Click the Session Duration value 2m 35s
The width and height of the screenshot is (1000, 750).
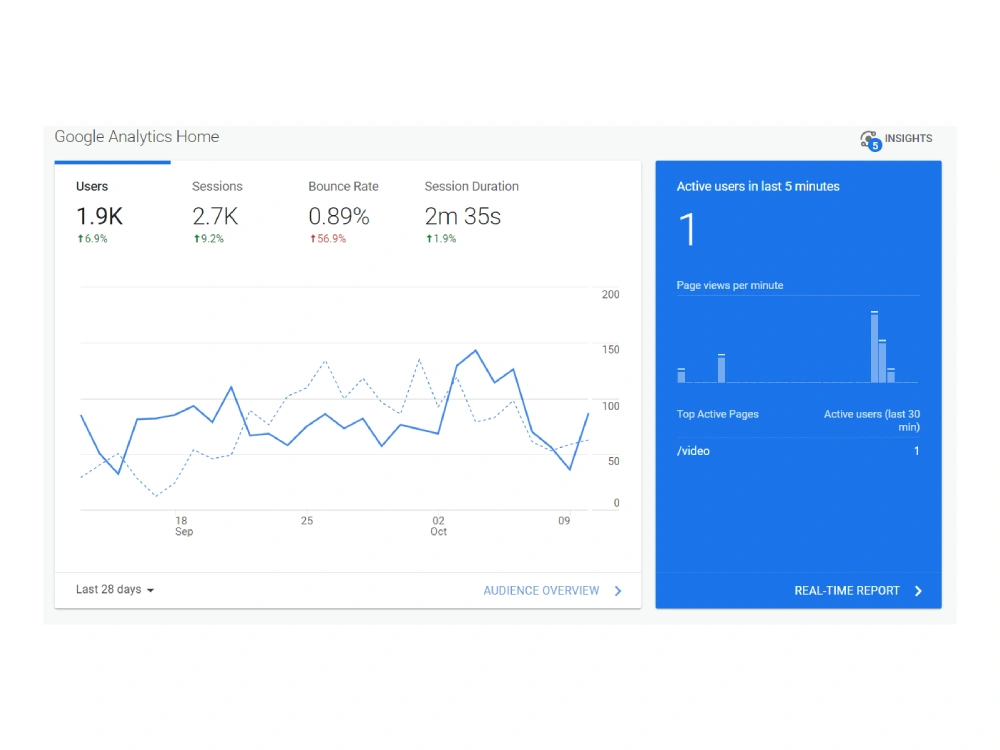pos(463,217)
